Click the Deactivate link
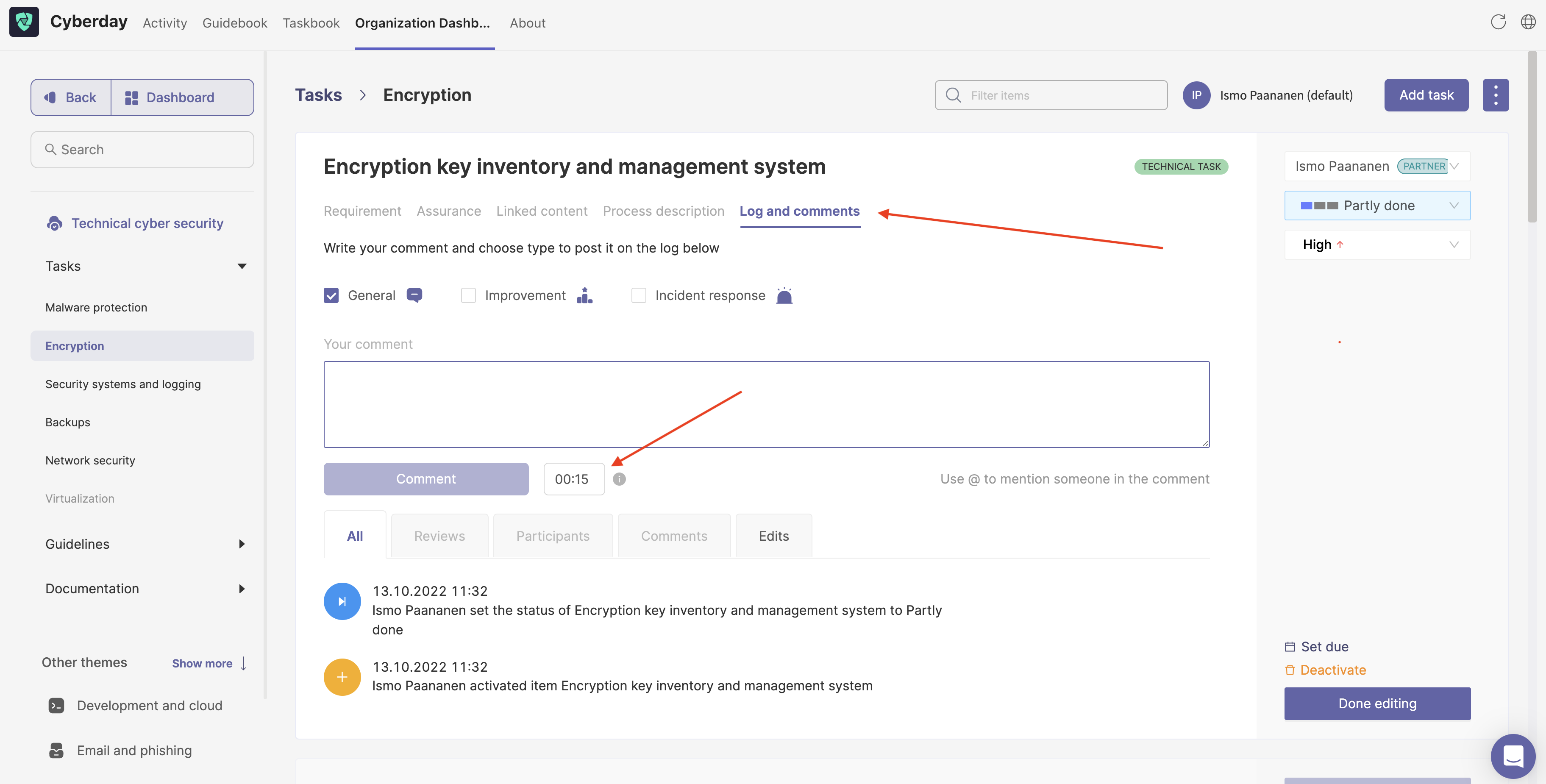The image size is (1546, 784). pyautogui.click(x=1333, y=670)
